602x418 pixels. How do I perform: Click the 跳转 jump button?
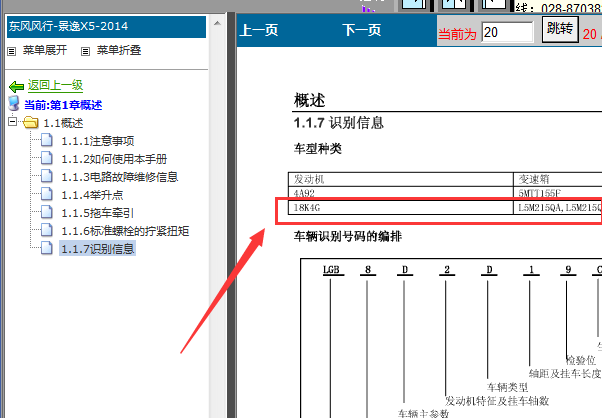coord(560,29)
